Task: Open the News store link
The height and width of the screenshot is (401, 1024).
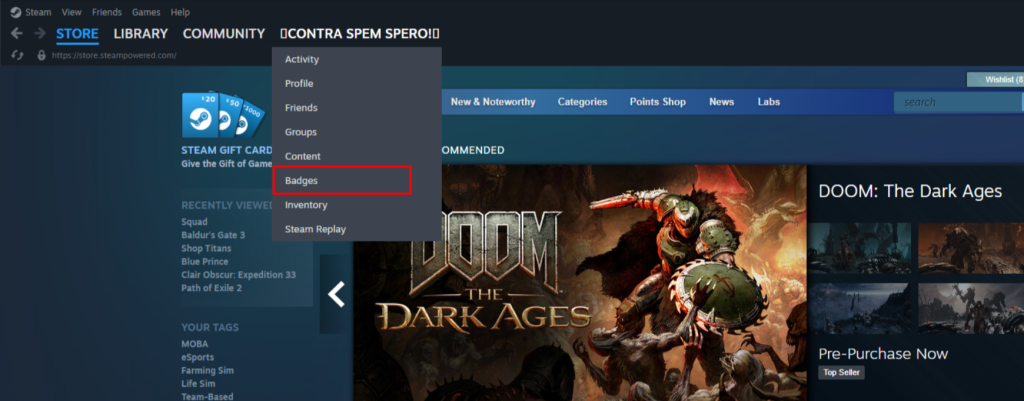Action: pyautogui.click(x=722, y=102)
